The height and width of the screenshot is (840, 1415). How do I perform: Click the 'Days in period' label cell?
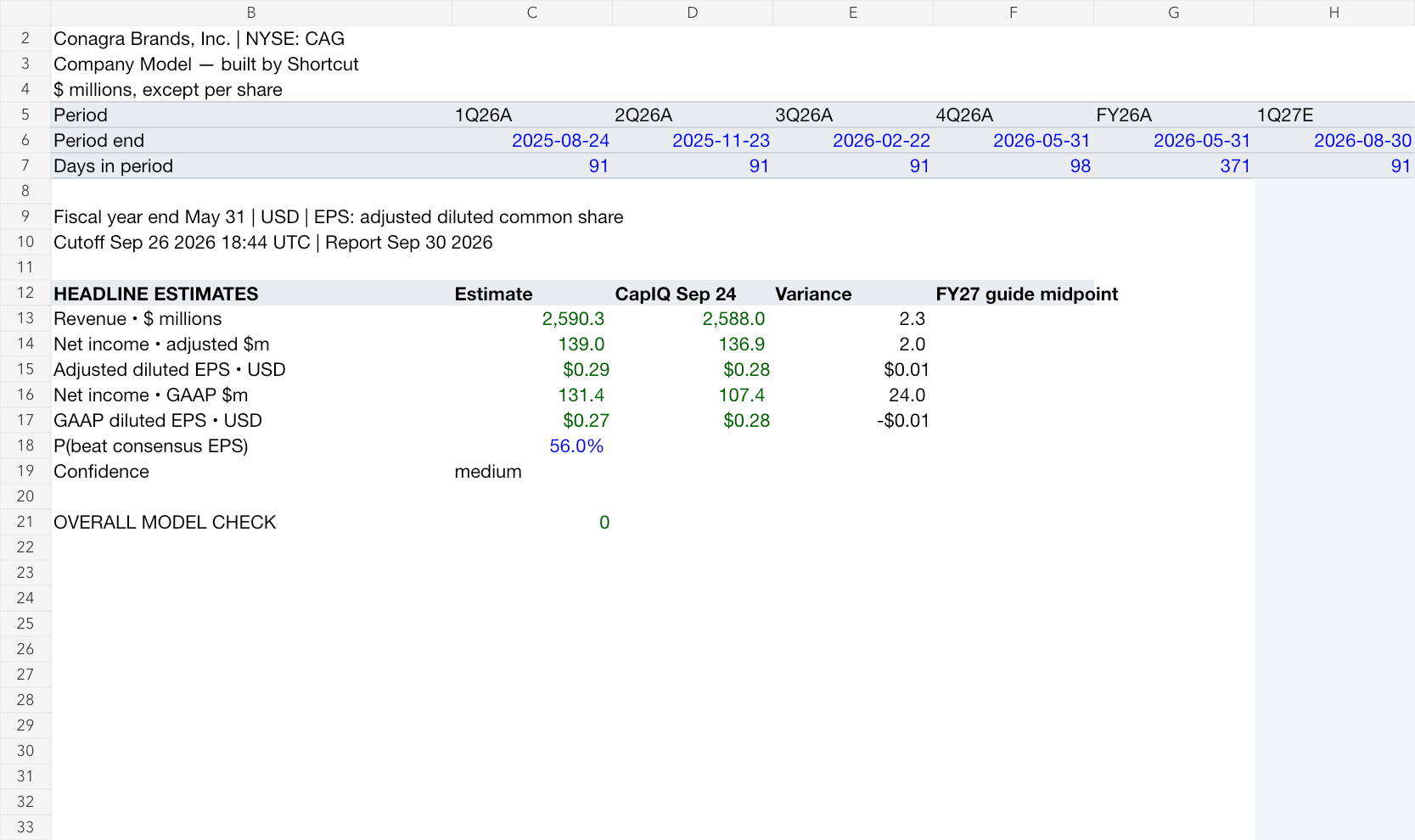tap(251, 166)
